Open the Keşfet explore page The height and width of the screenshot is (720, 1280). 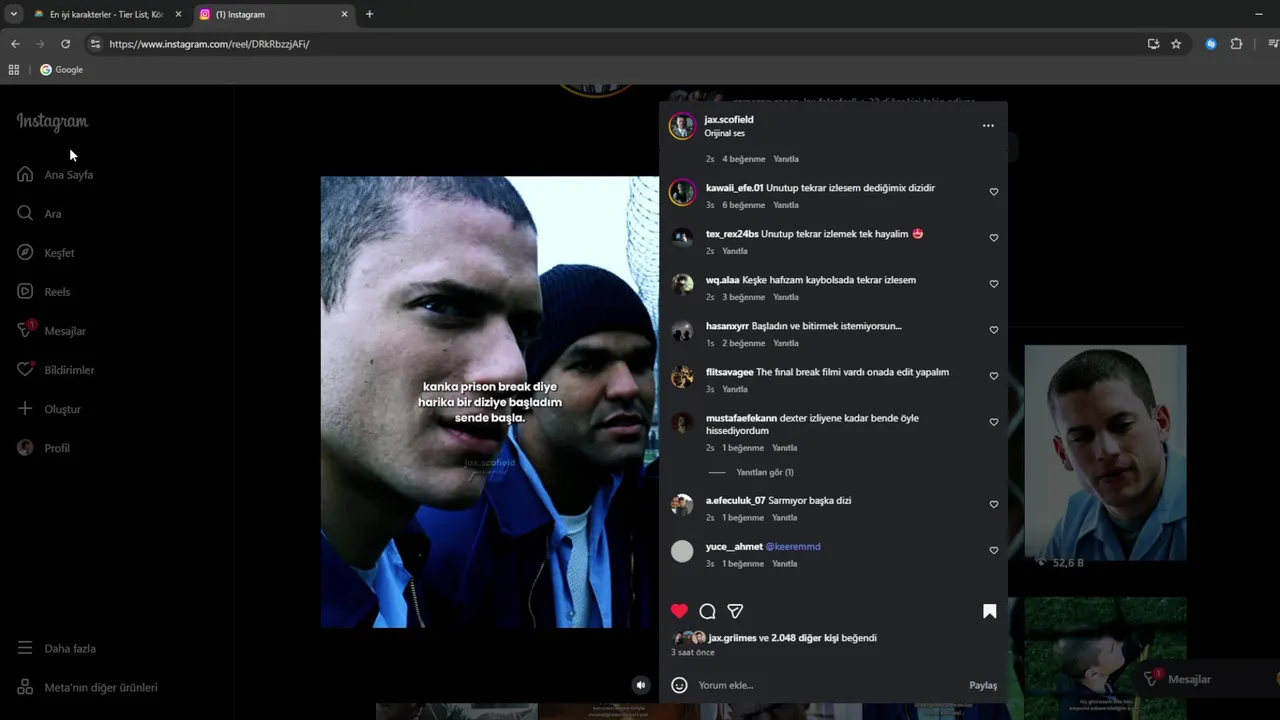pyautogui.click(x=46, y=252)
